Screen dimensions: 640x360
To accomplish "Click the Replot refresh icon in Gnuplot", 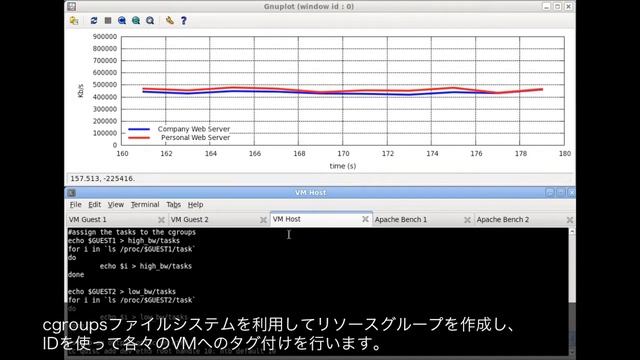I will point(94,20).
